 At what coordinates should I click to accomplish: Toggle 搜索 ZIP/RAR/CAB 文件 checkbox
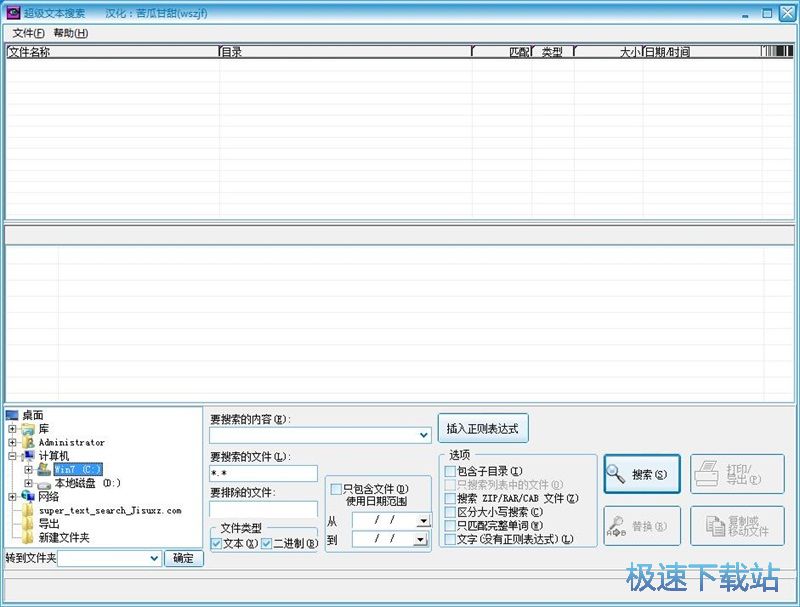coord(450,498)
